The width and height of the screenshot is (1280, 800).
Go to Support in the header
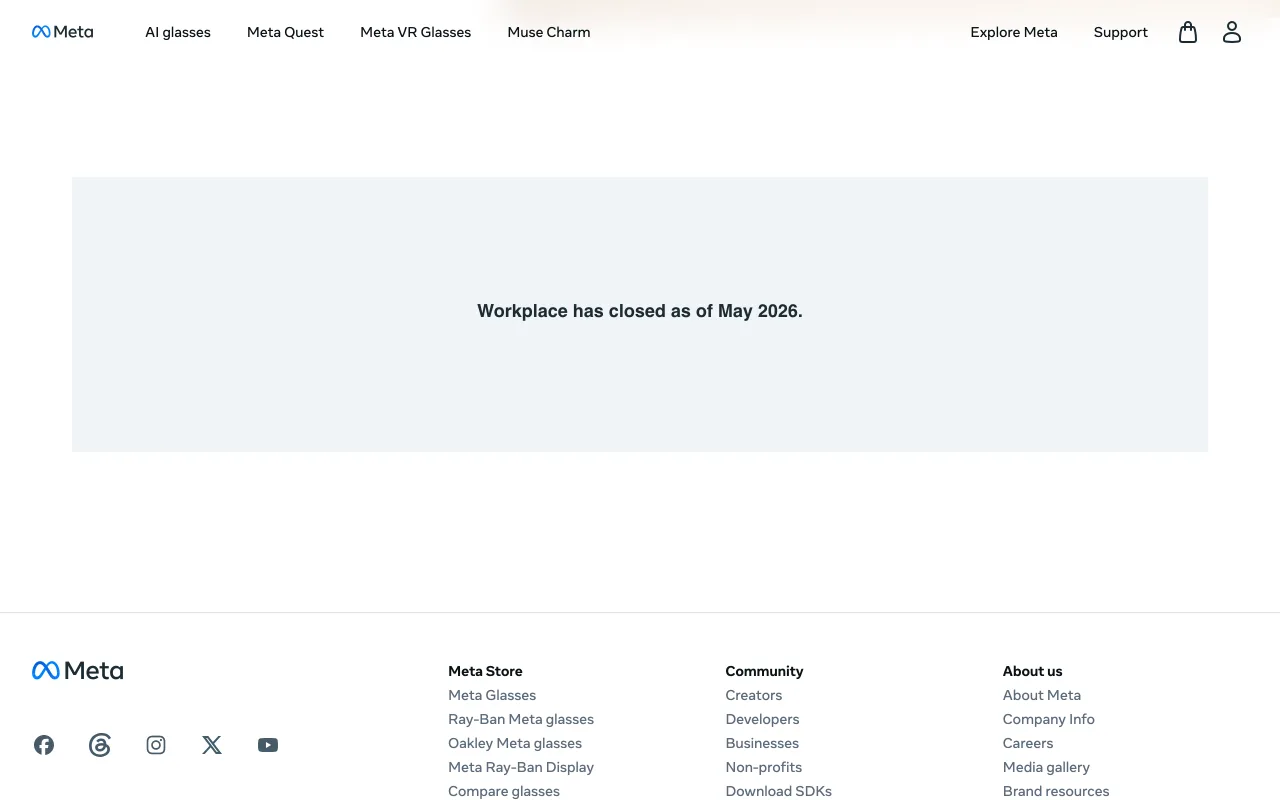point(1120,32)
